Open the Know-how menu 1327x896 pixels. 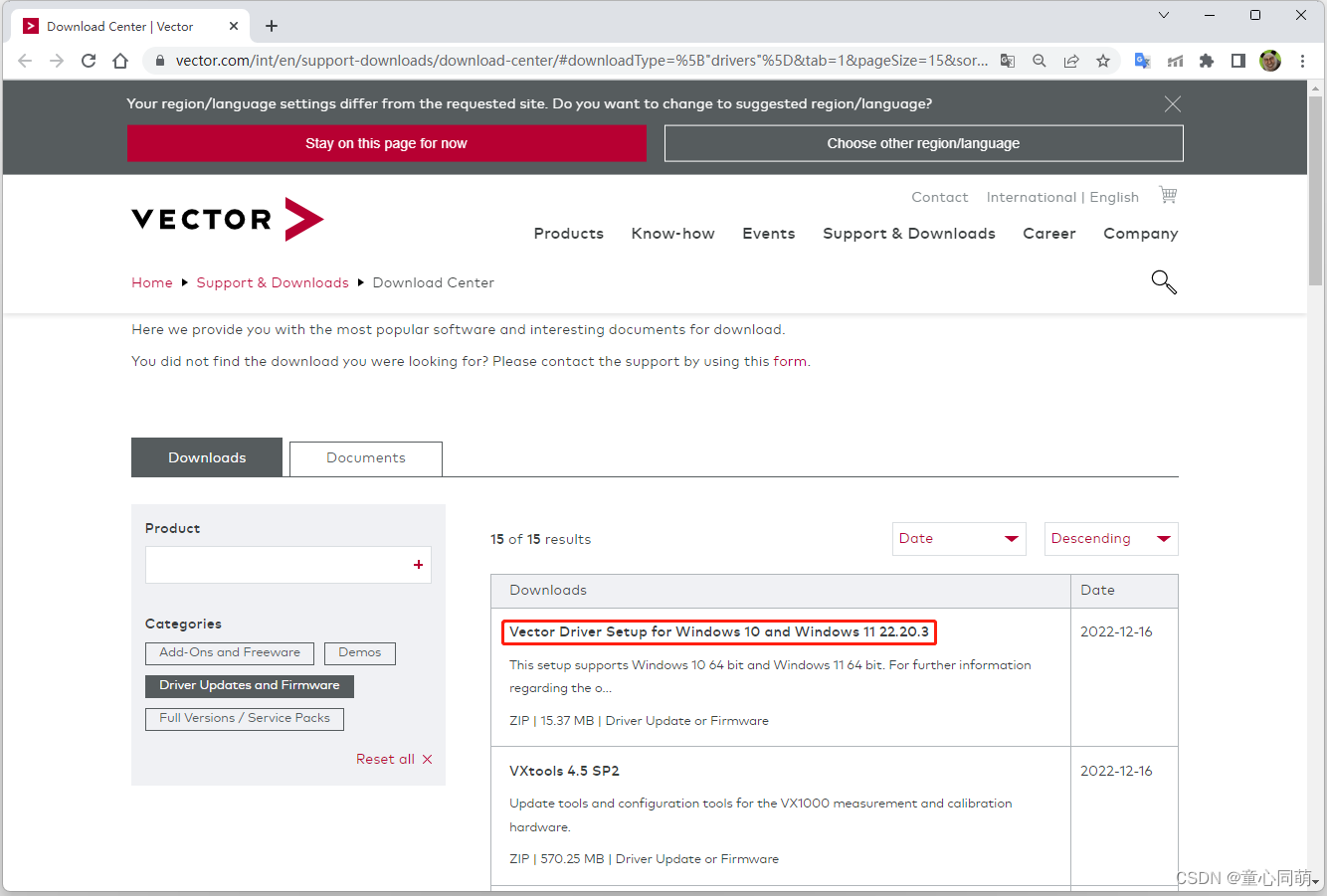(x=673, y=234)
